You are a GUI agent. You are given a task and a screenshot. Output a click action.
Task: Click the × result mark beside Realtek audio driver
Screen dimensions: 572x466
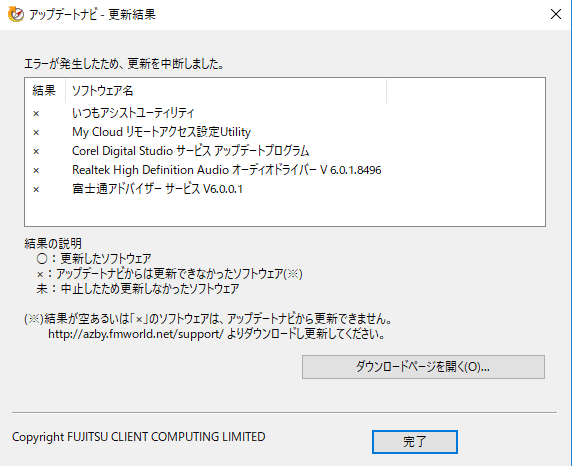point(36,170)
